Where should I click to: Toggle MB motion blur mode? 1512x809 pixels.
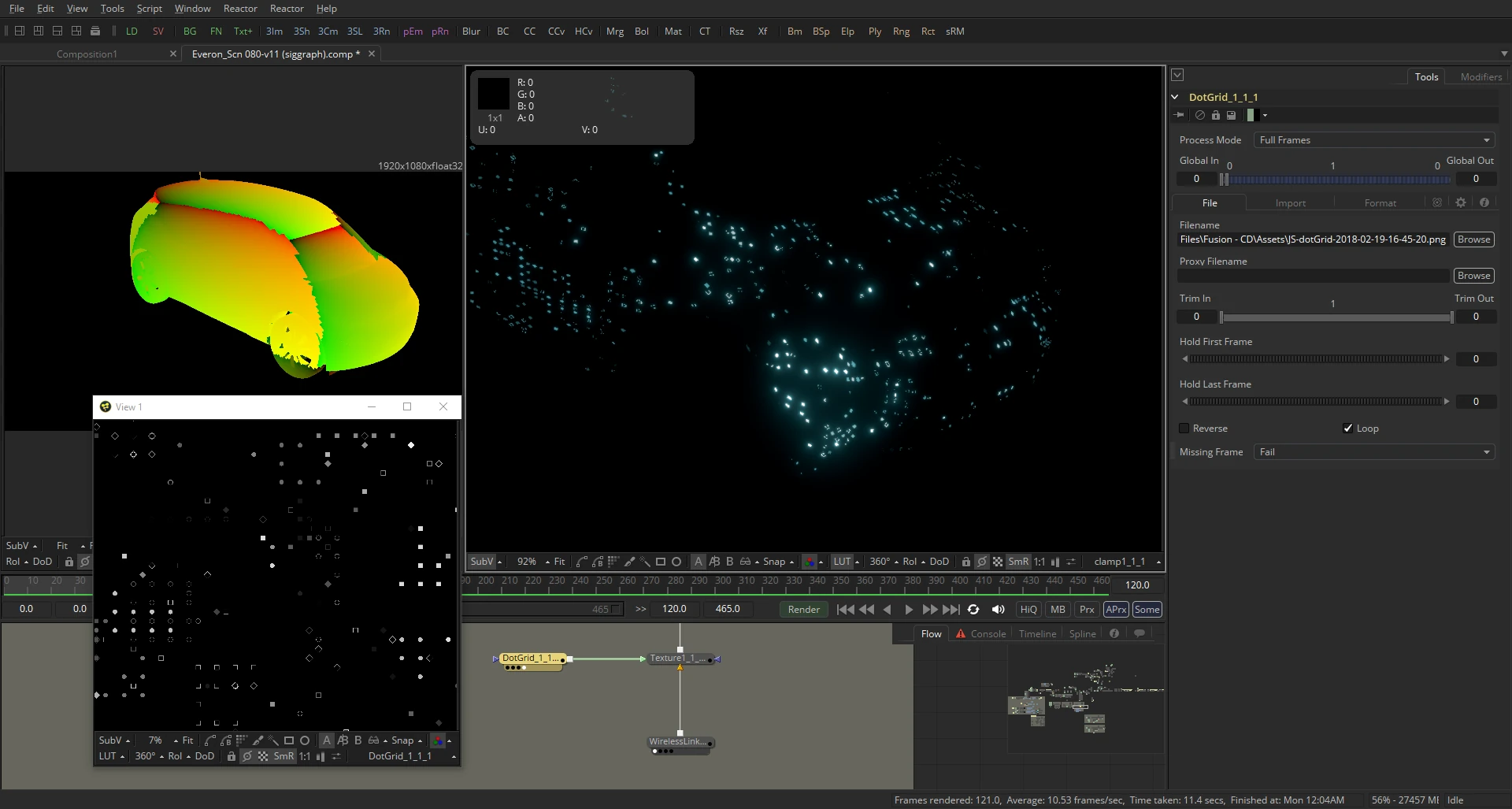[1058, 609]
